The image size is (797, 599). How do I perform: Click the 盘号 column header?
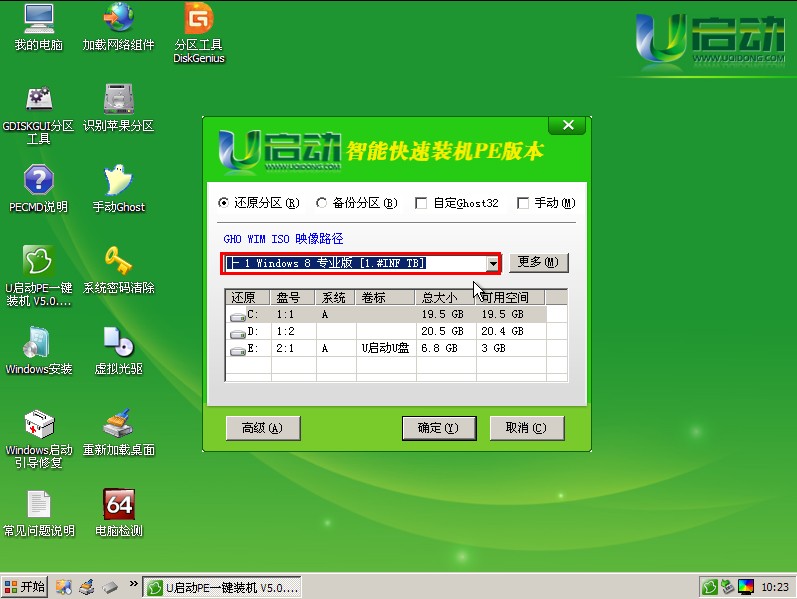tap(293, 297)
